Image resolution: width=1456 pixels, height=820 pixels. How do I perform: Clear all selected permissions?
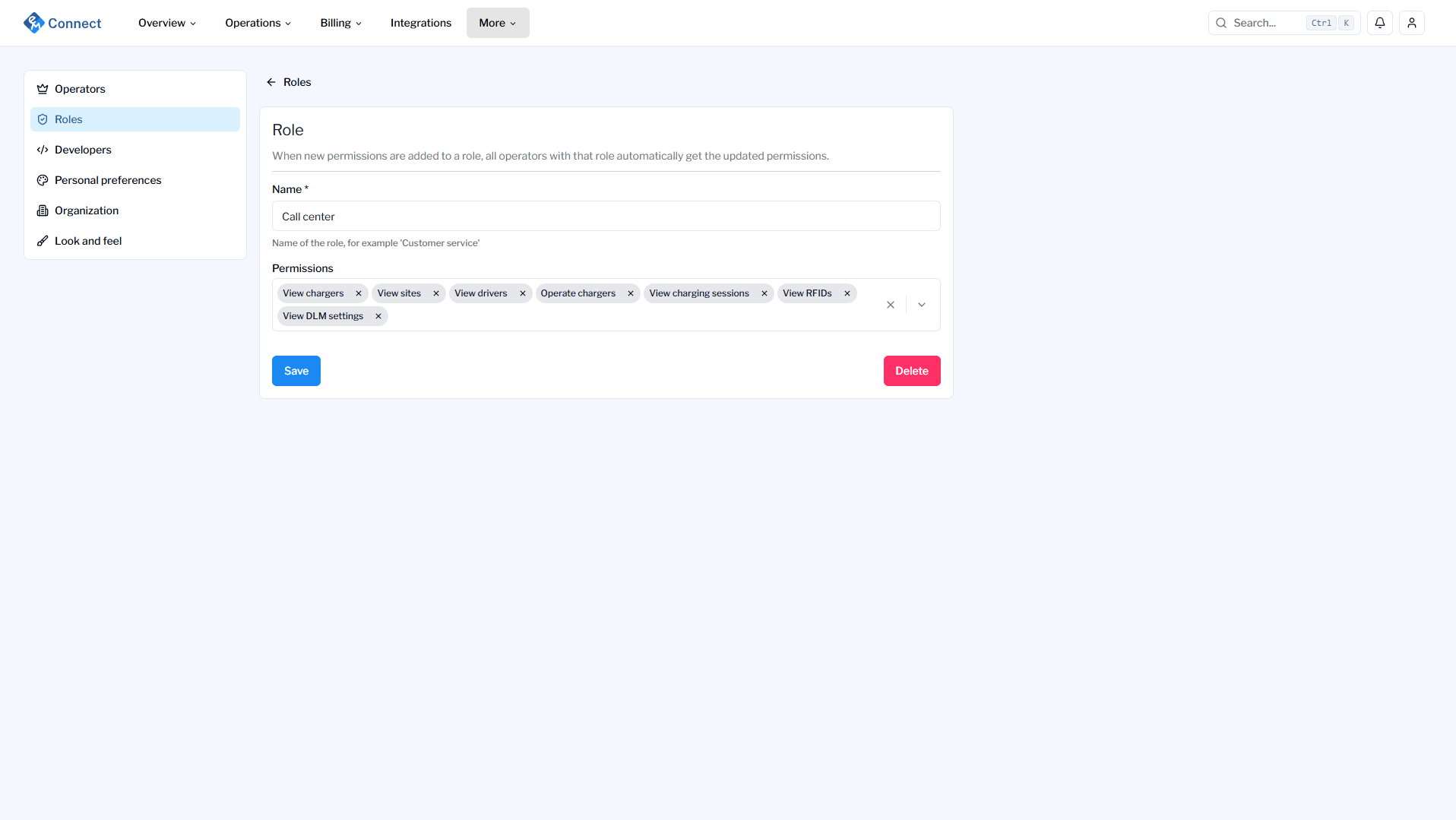[x=891, y=305]
